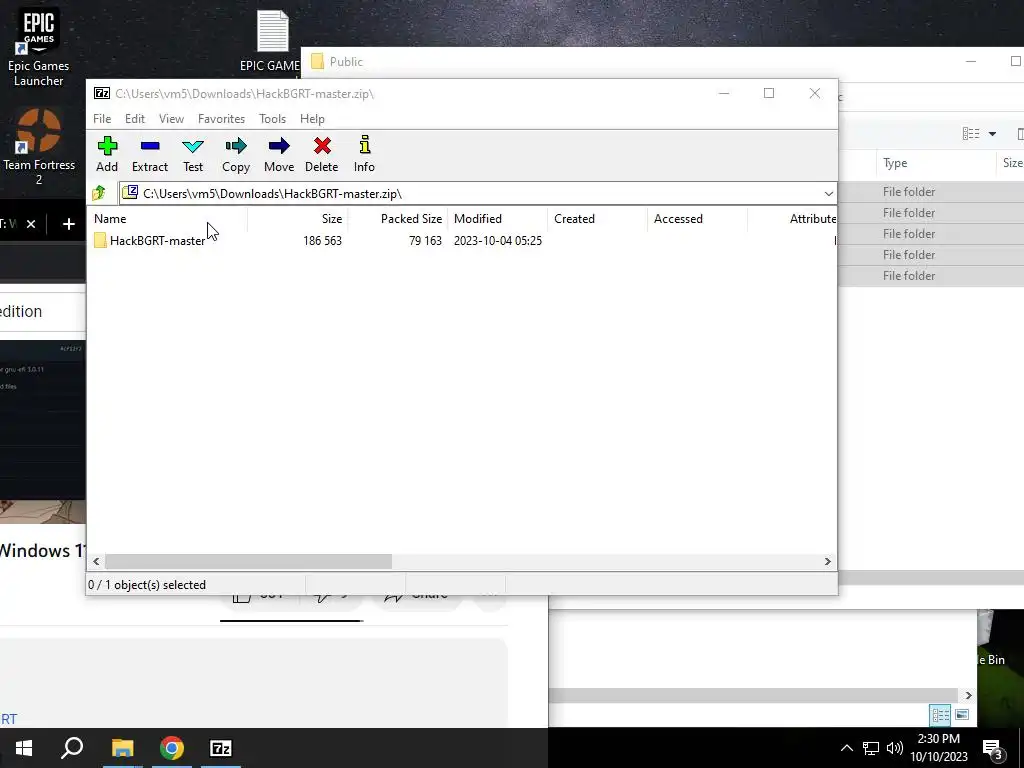This screenshot has height=768, width=1024.
Task: Click the Public window title
Action: 346,62
